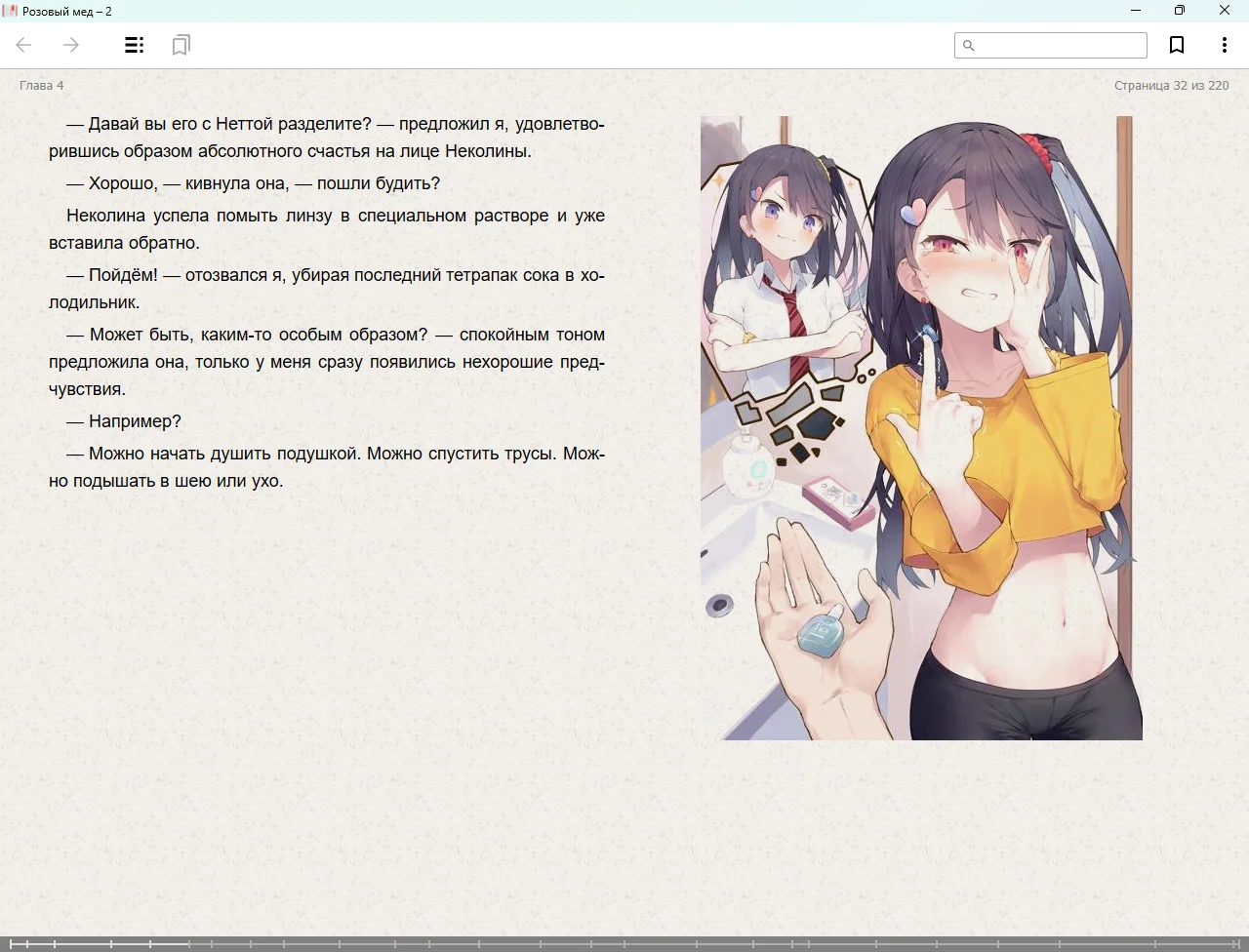Open the table of contents
1249x952 pixels.
click(x=135, y=45)
